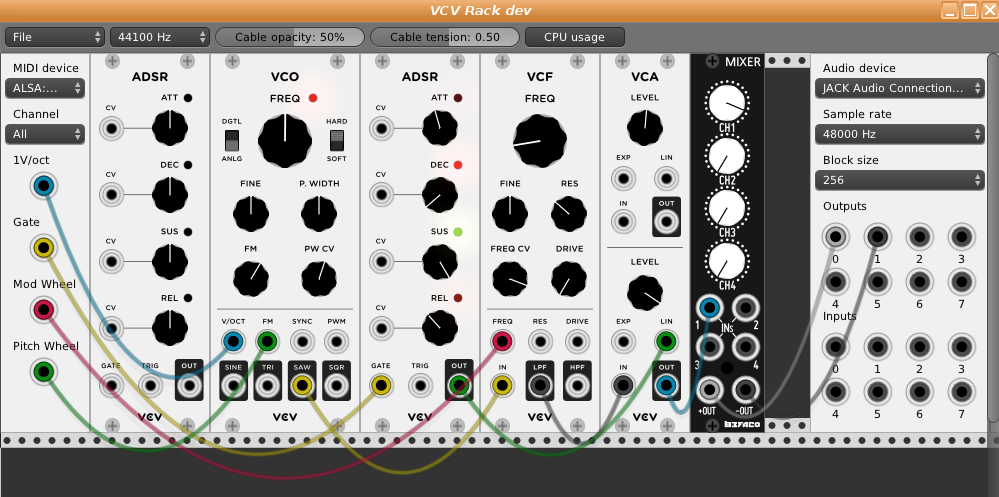999x497 pixels.
Task: Open the 44100 Hz sample rate dropdown
Action: [160, 37]
